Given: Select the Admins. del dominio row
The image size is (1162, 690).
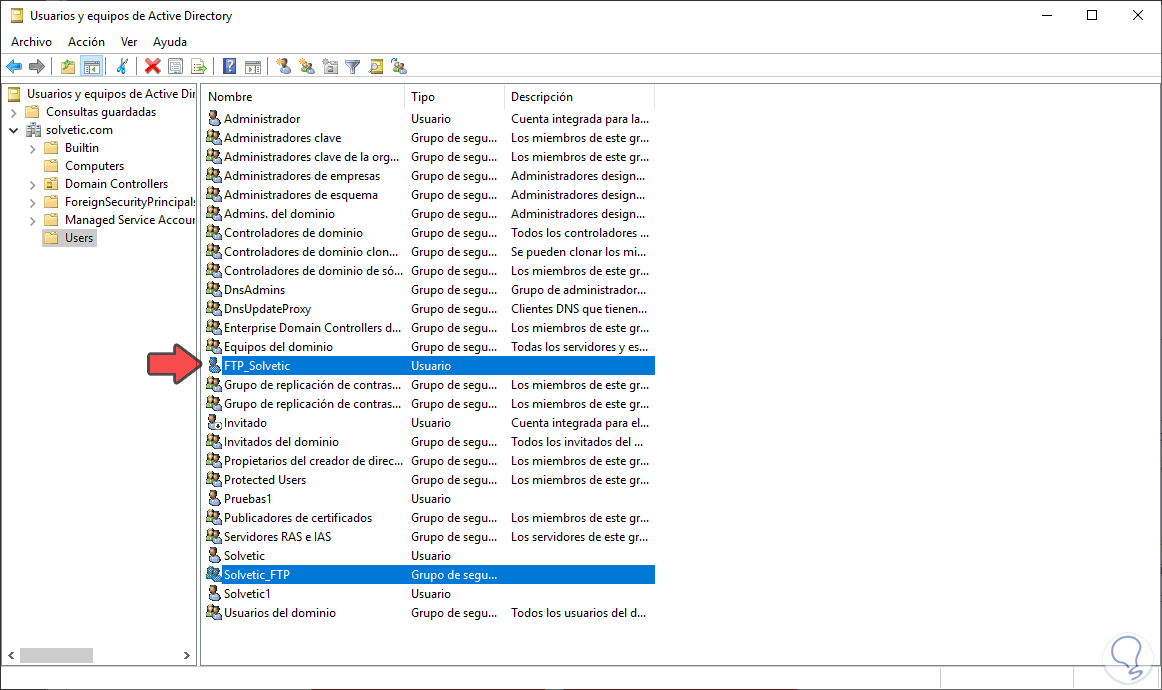Looking at the screenshot, I should tap(428, 213).
